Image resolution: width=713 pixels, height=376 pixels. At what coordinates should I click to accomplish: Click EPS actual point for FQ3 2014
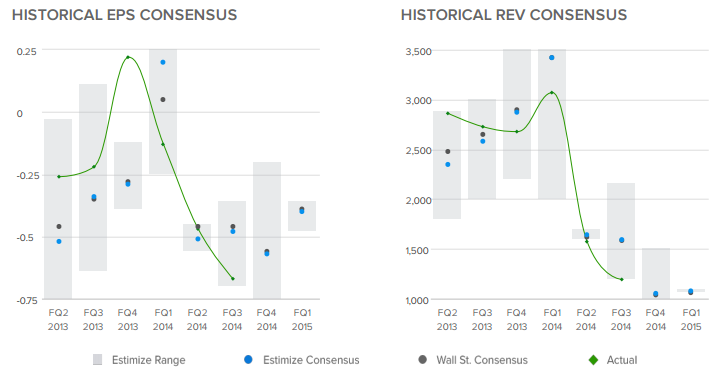(233, 279)
